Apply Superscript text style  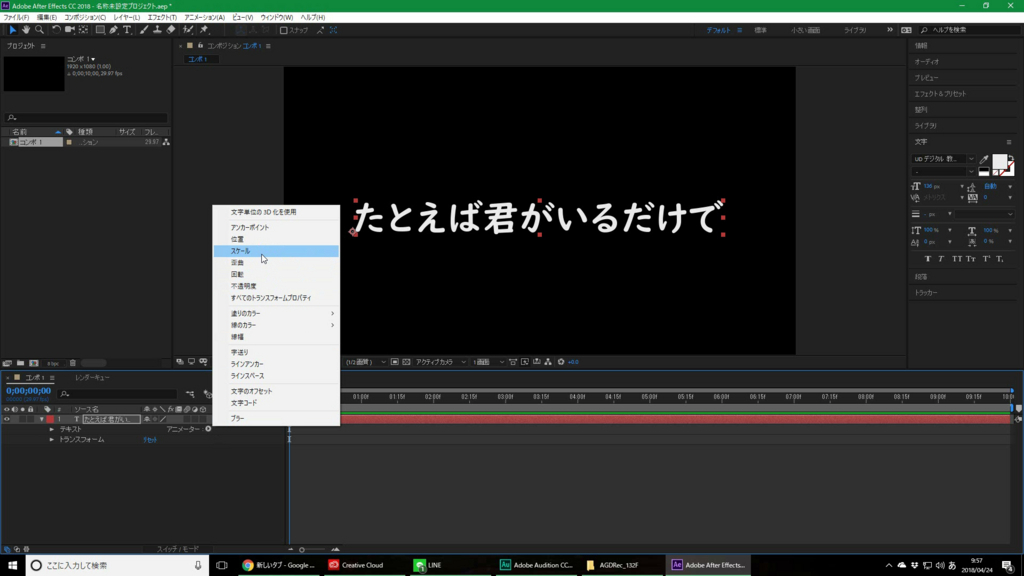[x=986, y=259]
